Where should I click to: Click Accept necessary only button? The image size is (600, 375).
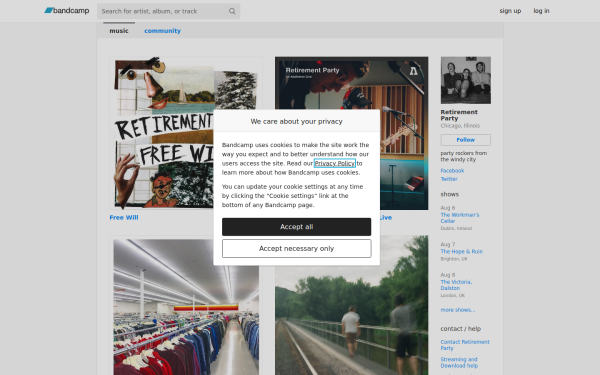pos(297,248)
